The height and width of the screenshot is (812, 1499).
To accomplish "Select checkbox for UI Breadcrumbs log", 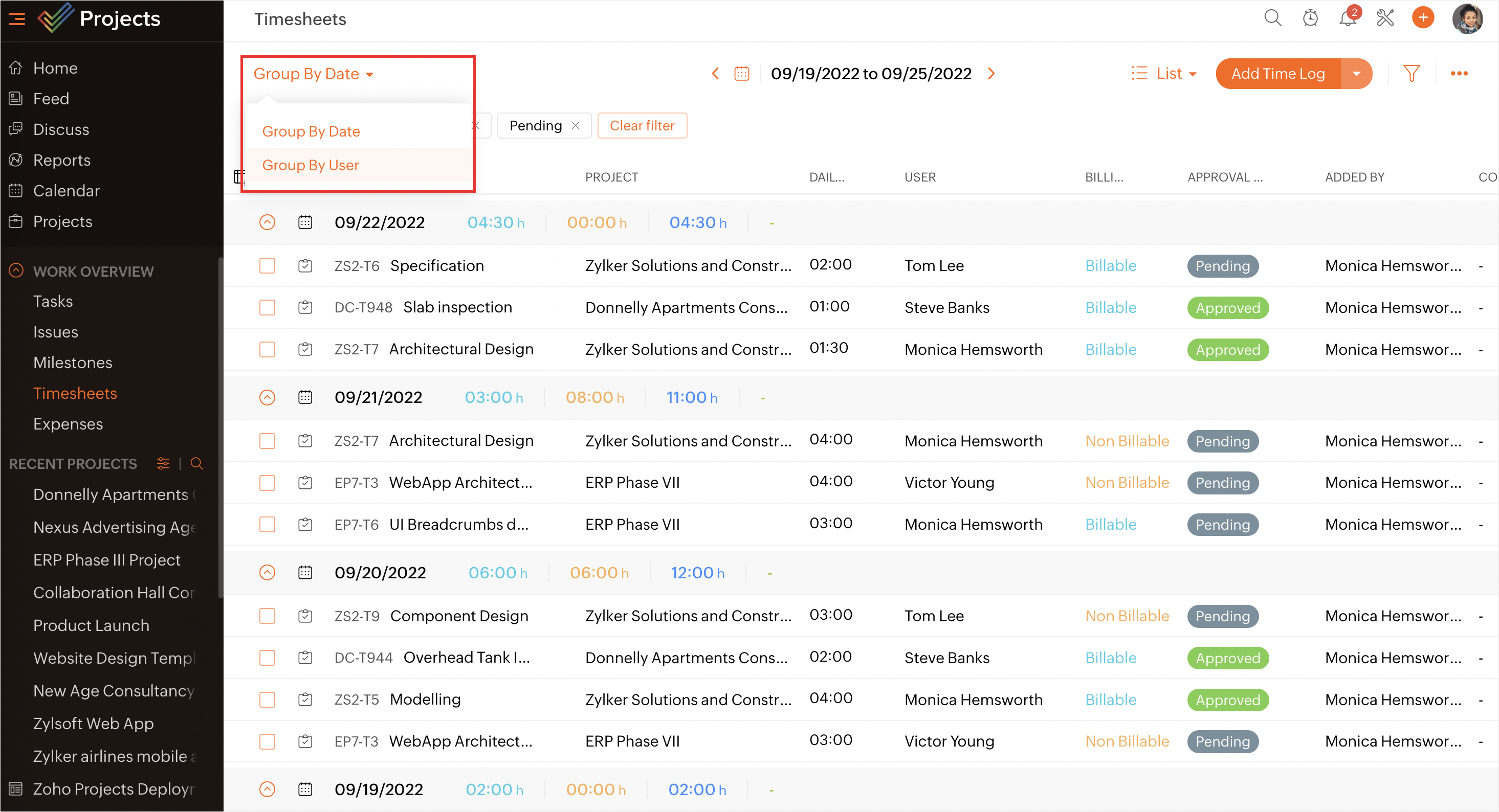I will tap(267, 525).
